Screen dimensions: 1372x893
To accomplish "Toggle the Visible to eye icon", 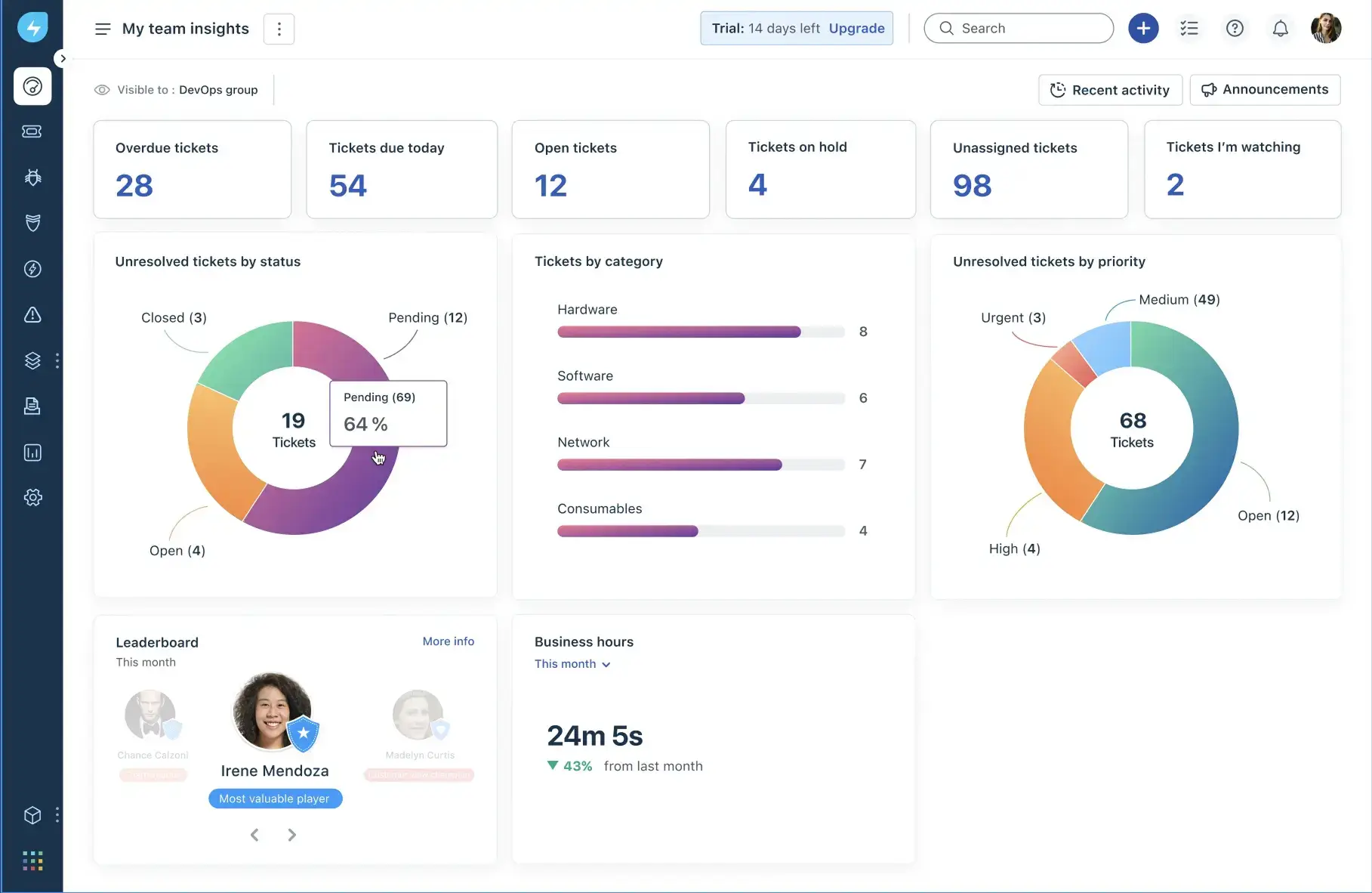I will (102, 90).
